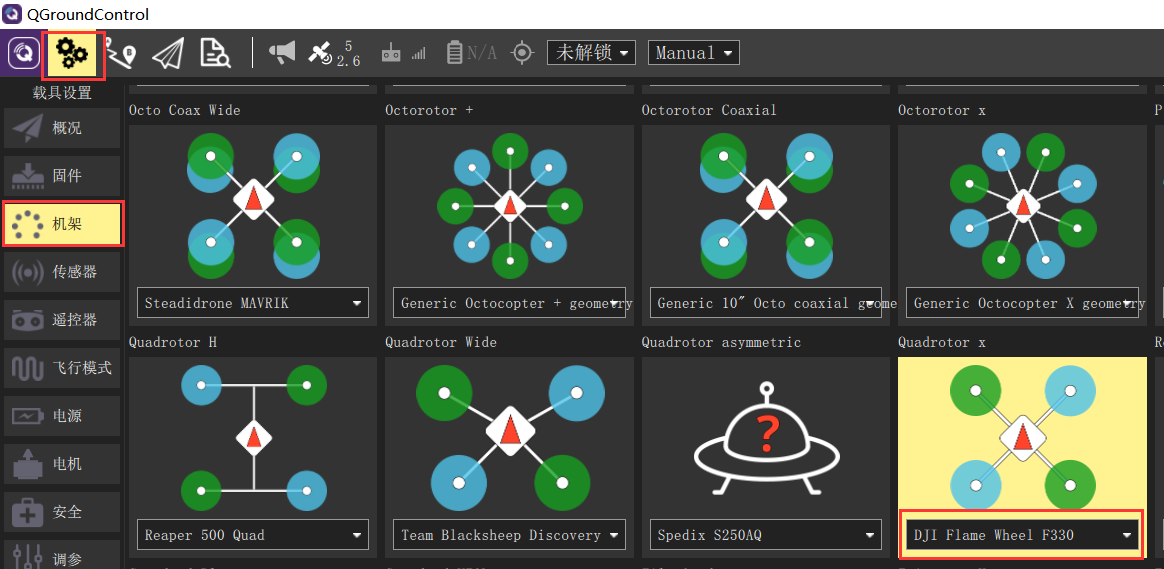
Task: Switch to Fly view paper plane icon
Action: coord(168,53)
